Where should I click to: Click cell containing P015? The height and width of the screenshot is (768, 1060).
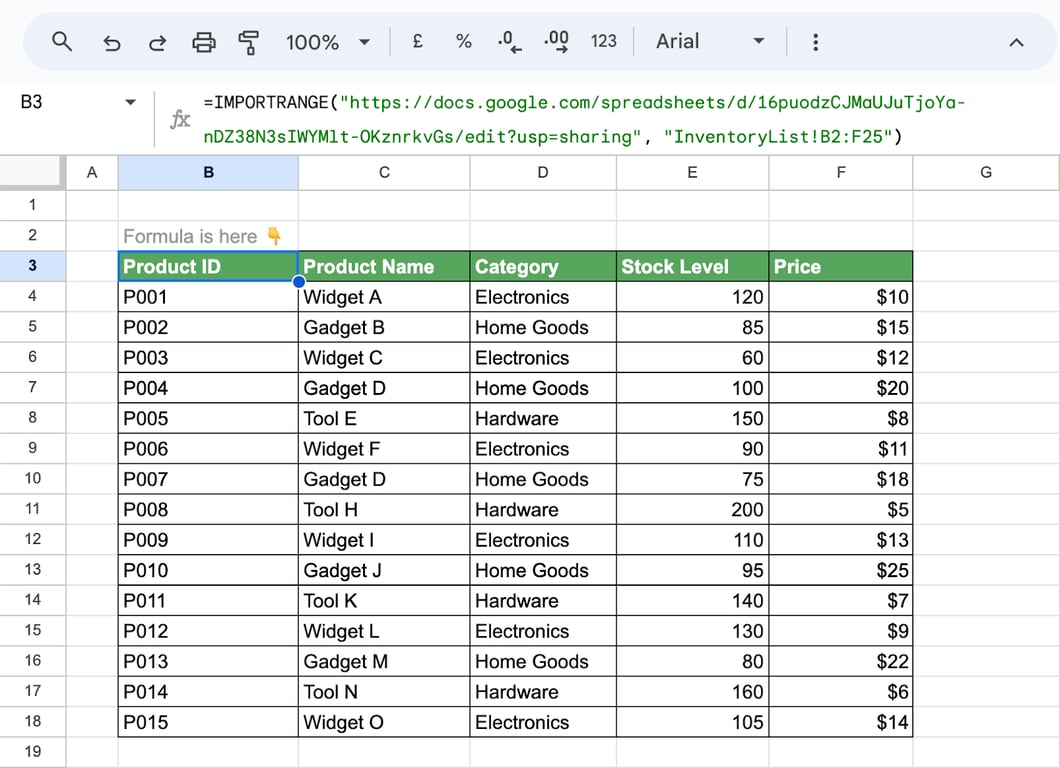click(208, 722)
